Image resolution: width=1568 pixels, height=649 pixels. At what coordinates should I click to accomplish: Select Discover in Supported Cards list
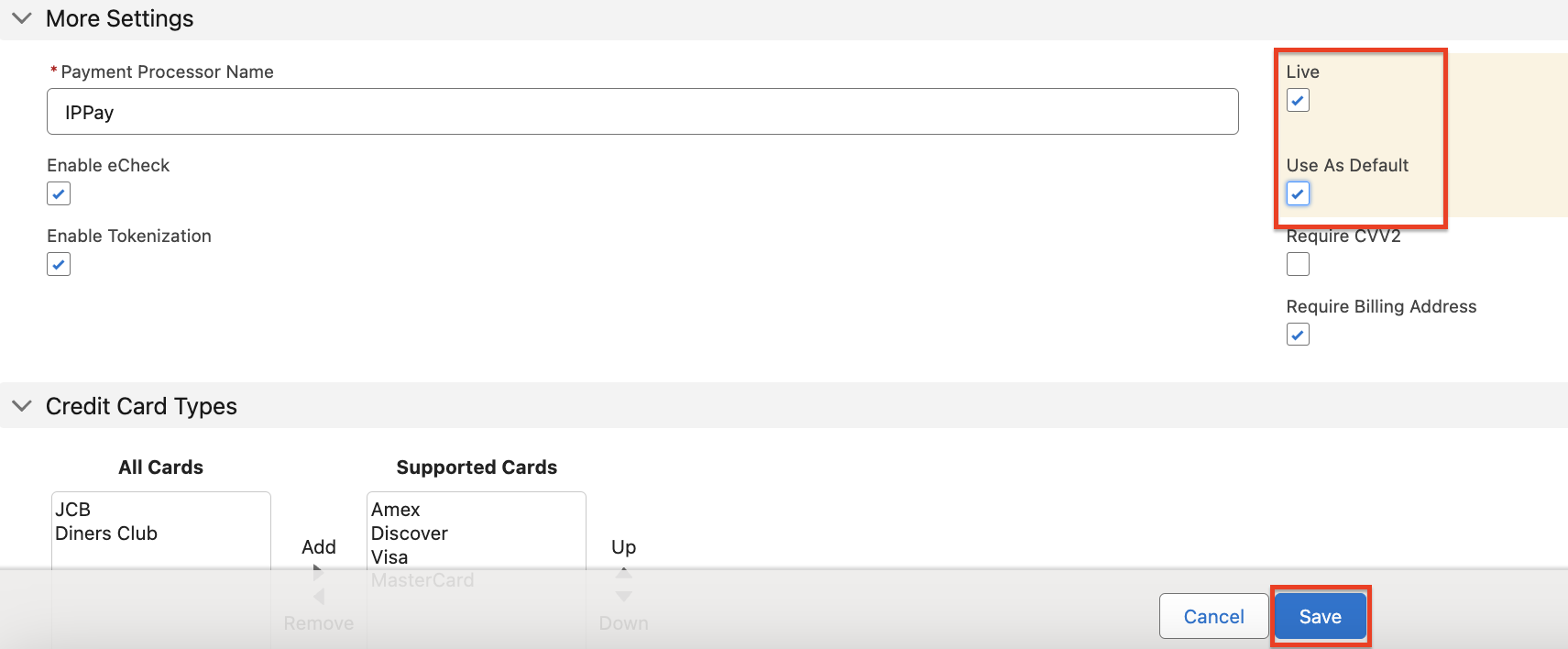[410, 533]
